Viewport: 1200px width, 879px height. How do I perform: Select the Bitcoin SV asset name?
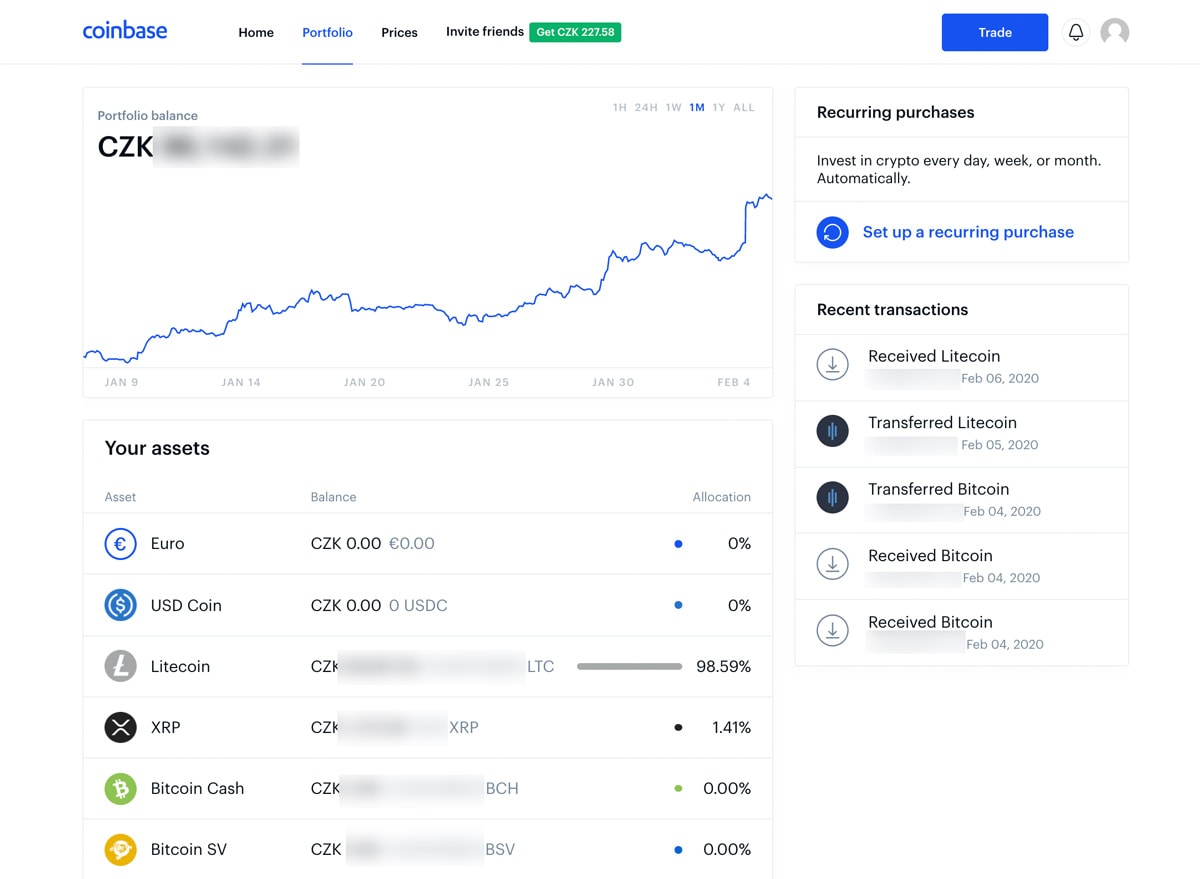pos(189,849)
